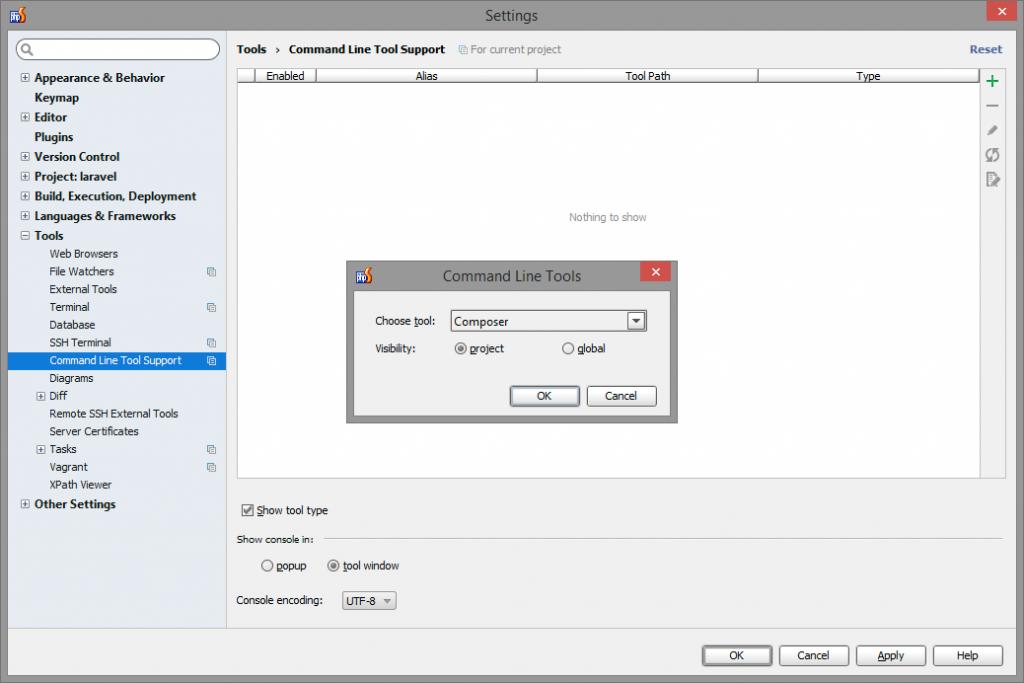Click the project icon beside Vagrant

pyautogui.click(x=211, y=467)
